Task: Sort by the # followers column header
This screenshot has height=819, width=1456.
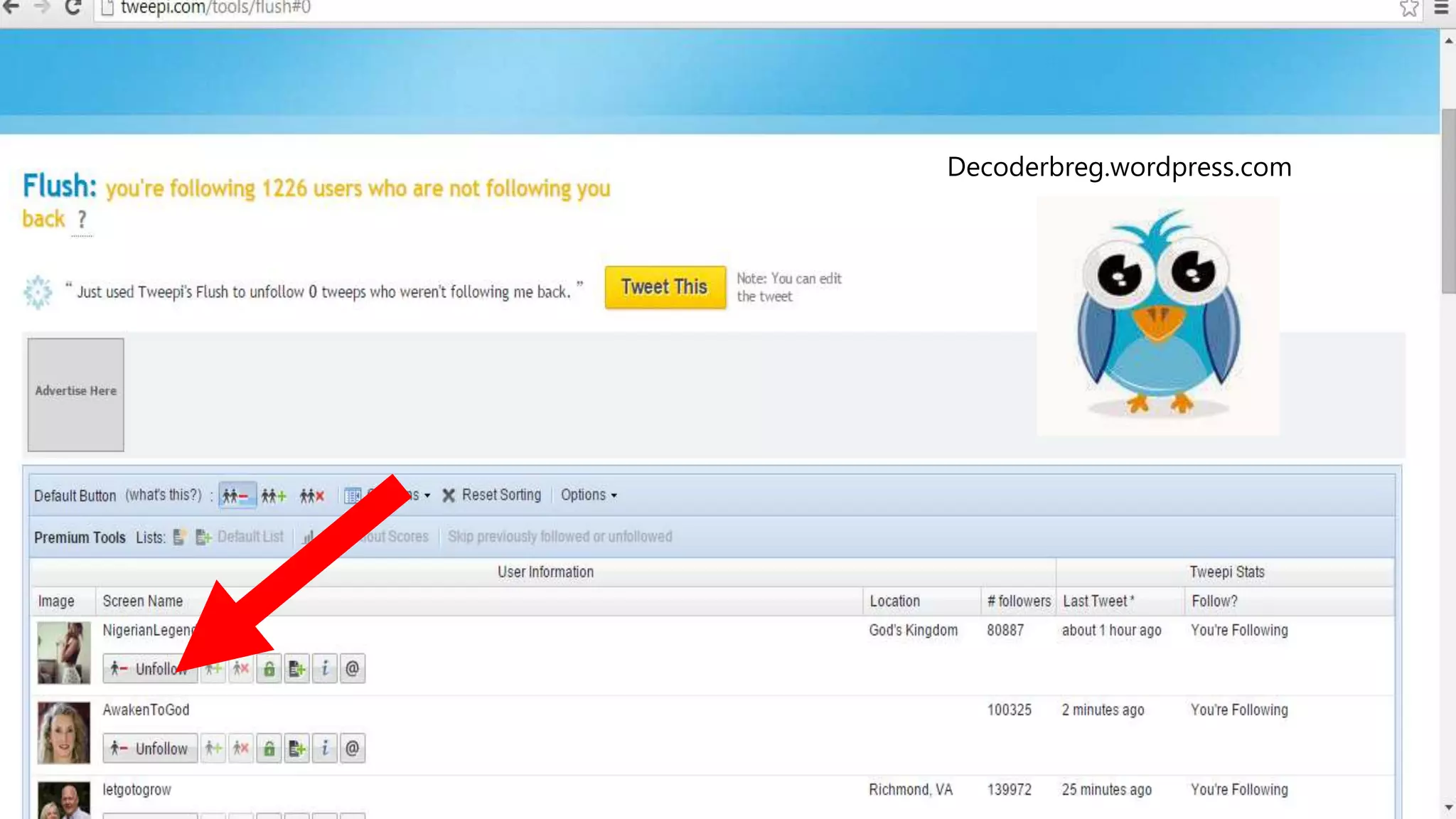Action: coord(1018,601)
